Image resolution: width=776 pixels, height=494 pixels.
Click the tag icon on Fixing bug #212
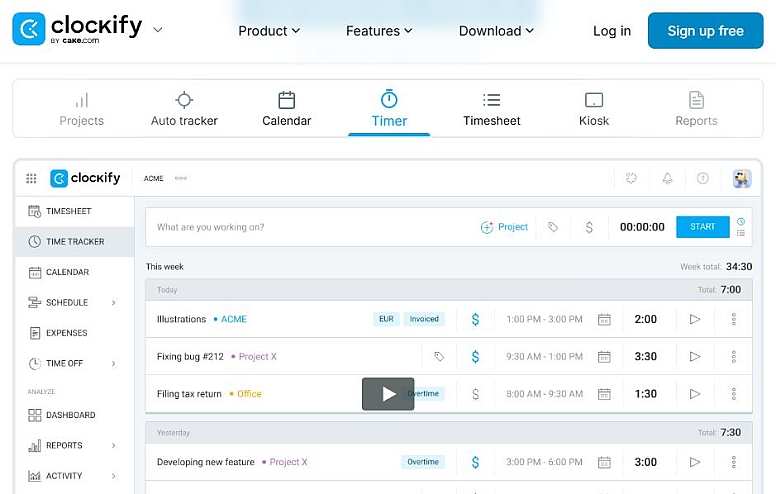[439, 356]
